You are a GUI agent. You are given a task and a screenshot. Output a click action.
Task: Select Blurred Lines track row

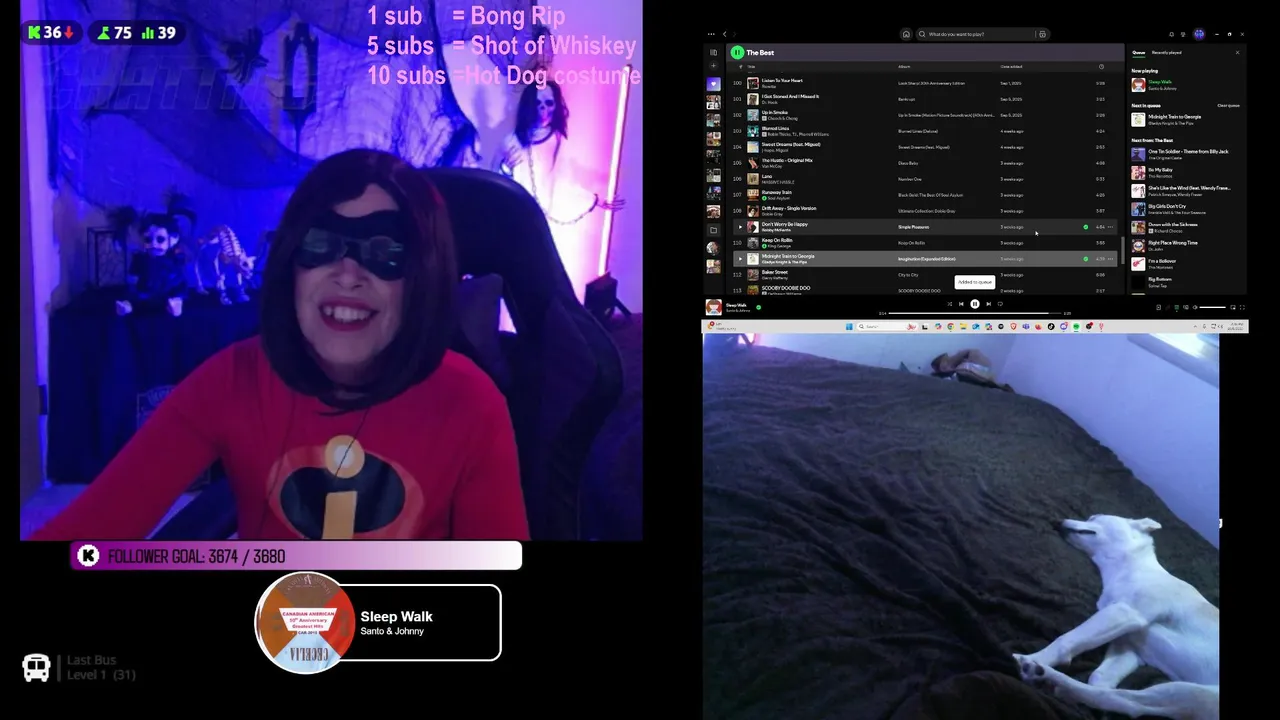(x=925, y=131)
